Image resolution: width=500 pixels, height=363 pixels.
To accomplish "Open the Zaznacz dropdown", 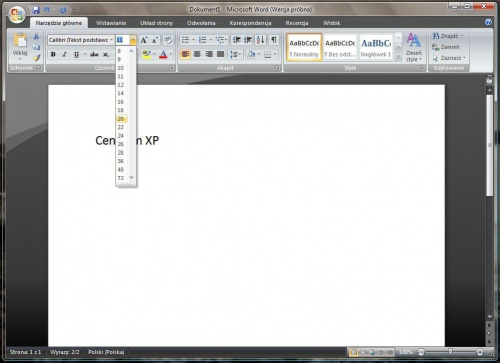I will coord(449,58).
